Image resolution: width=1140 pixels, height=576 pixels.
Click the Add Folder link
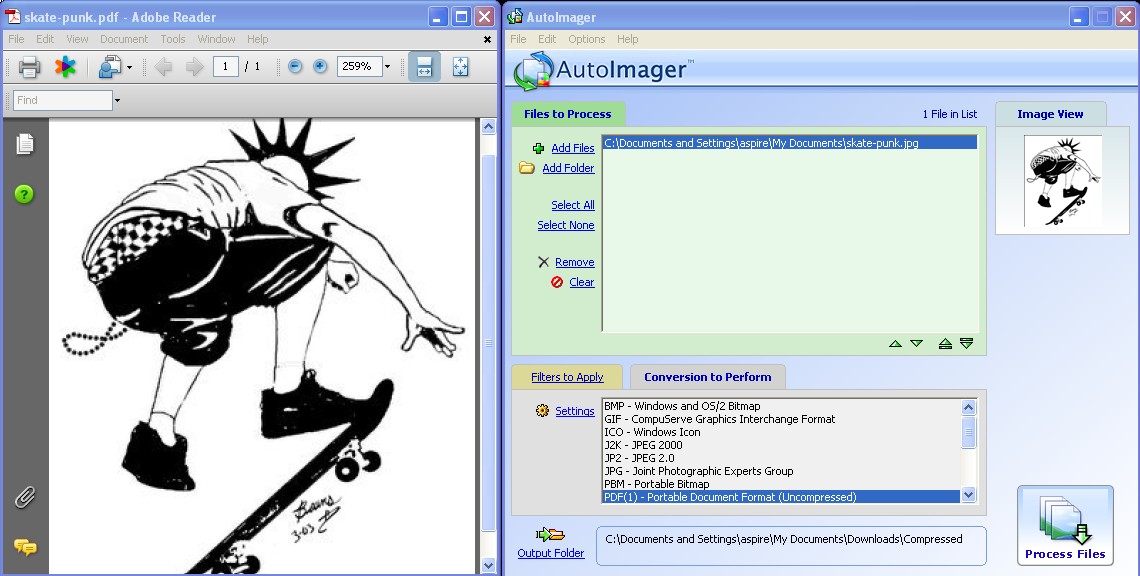569,168
